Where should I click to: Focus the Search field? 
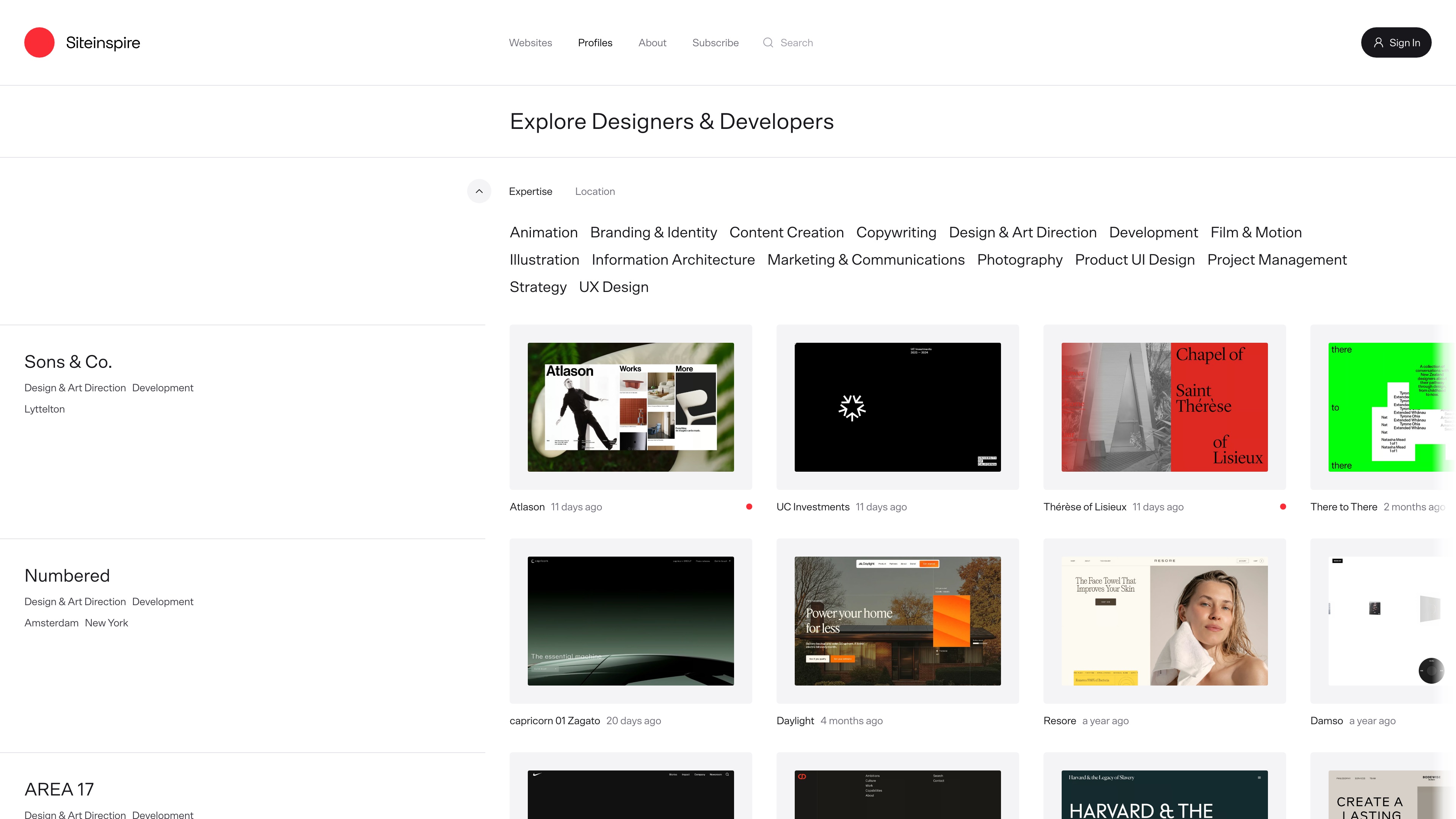point(796,42)
